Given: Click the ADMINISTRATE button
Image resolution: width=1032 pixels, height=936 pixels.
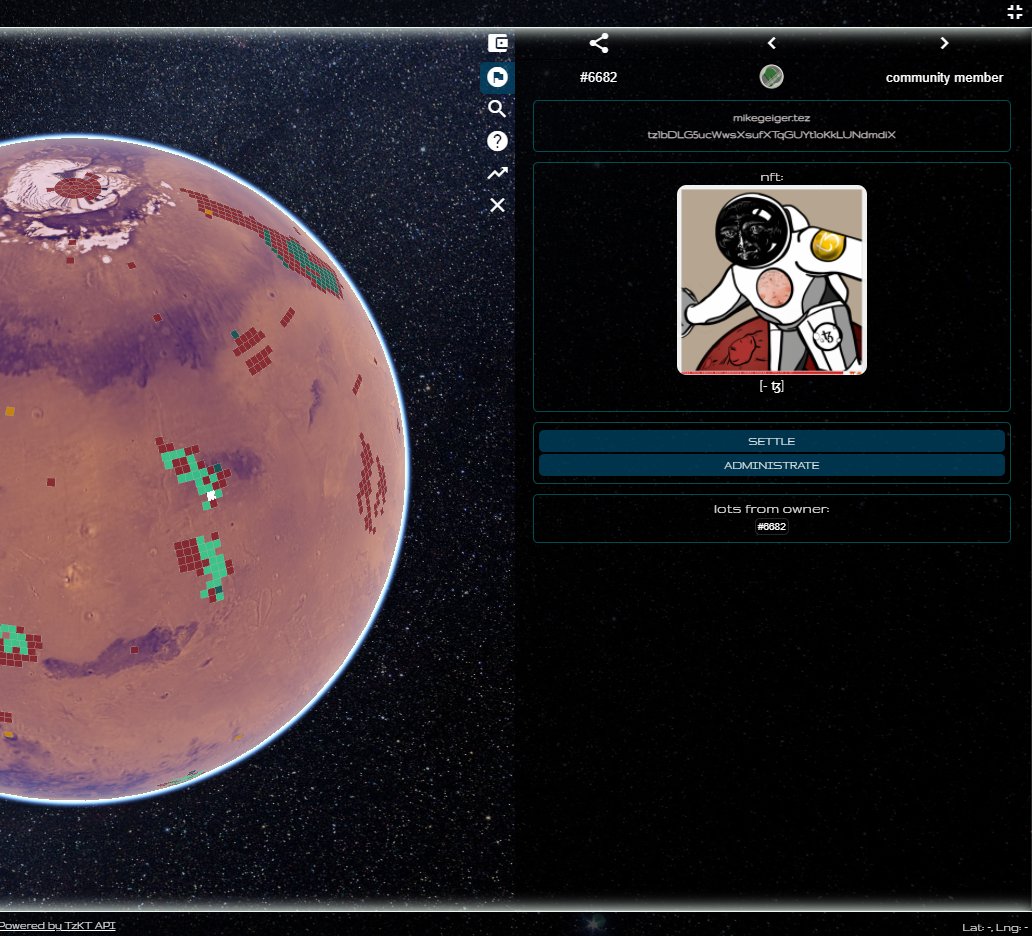Looking at the screenshot, I should click(x=771, y=465).
